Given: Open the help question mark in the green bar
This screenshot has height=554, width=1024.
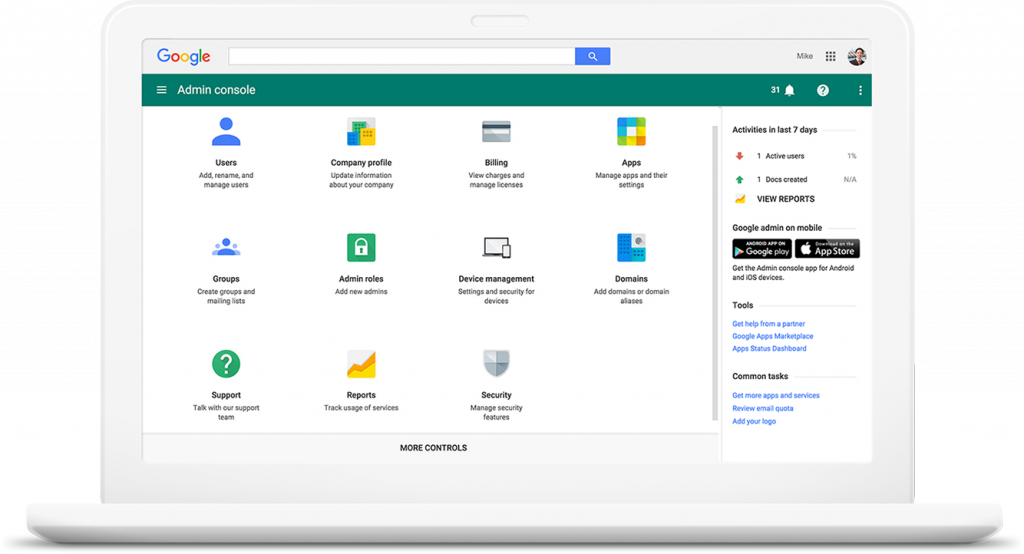Looking at the screenshot, I should tap(823, 90).
